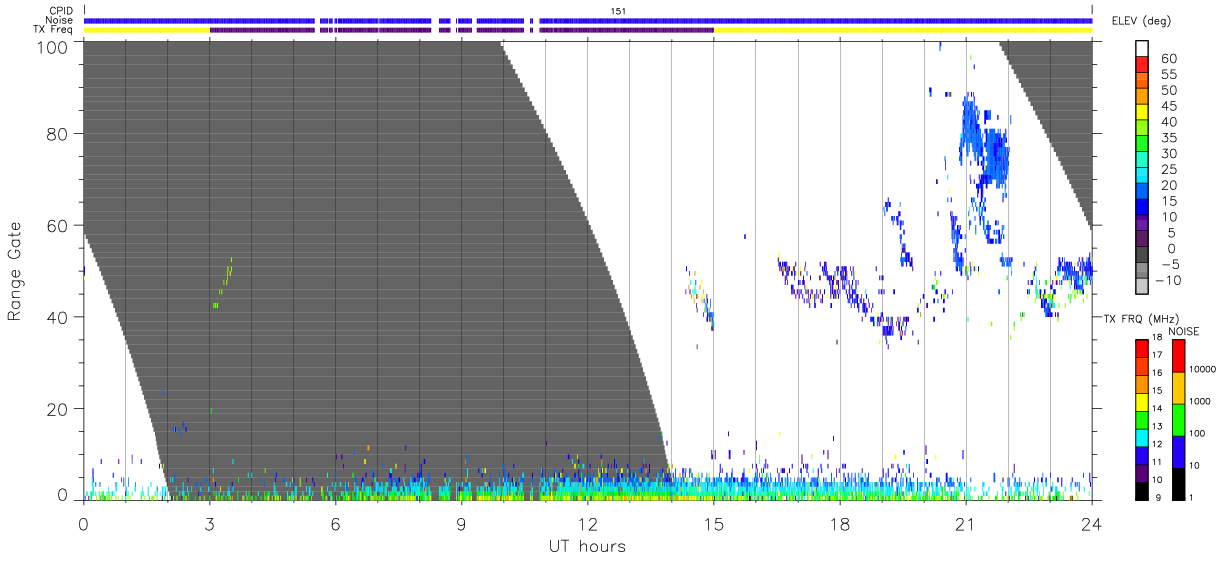The image size is (1228, 567).
Task: Click the 35 label on the ELEV colorbar
Action: click(1168, 138)
